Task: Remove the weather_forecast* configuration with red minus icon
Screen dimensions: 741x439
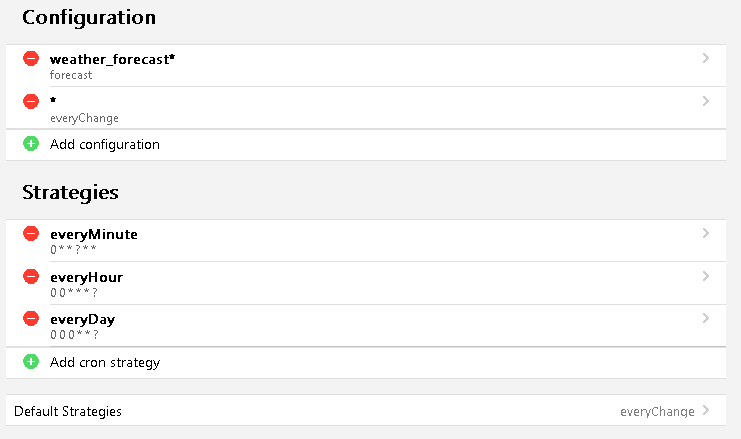Action: 31,59
